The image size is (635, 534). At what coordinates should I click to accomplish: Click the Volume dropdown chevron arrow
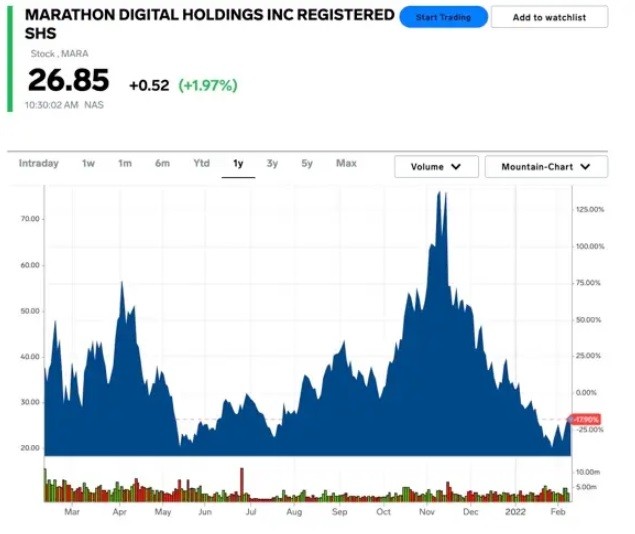457,167
